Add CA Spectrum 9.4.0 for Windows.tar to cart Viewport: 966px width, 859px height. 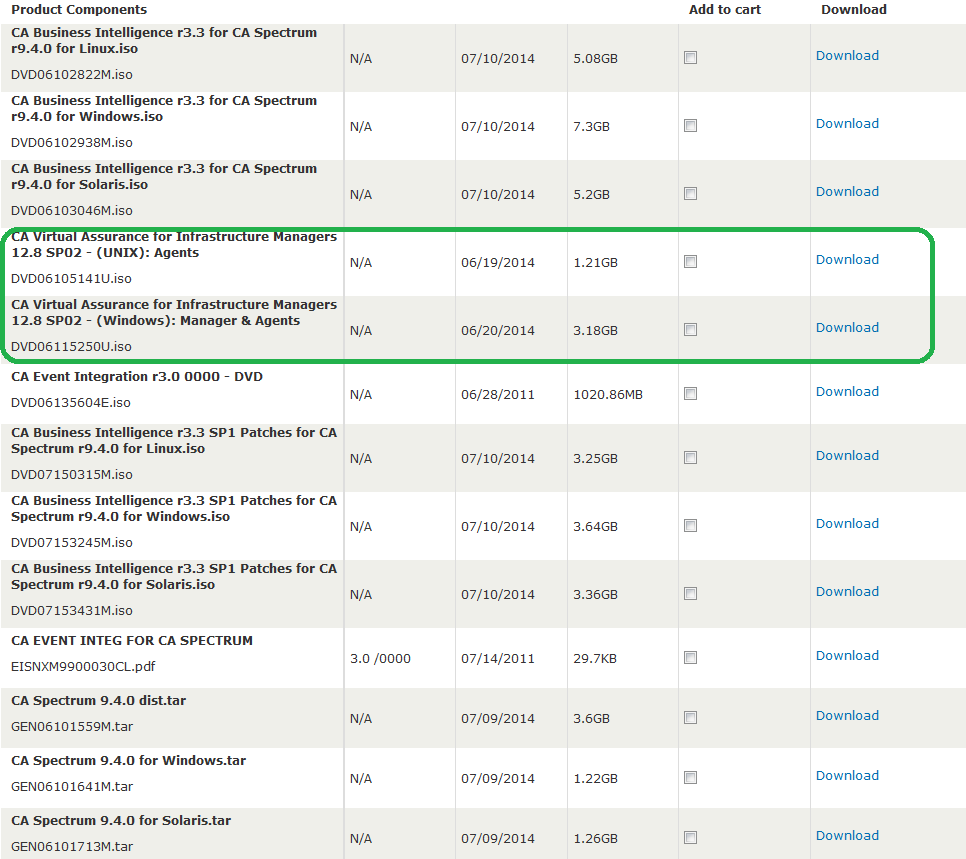click(690, 778)
